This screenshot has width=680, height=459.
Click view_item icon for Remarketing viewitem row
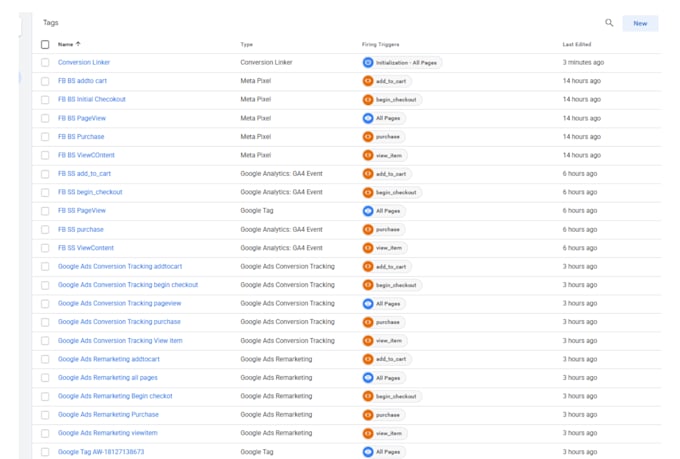point(368,433)
